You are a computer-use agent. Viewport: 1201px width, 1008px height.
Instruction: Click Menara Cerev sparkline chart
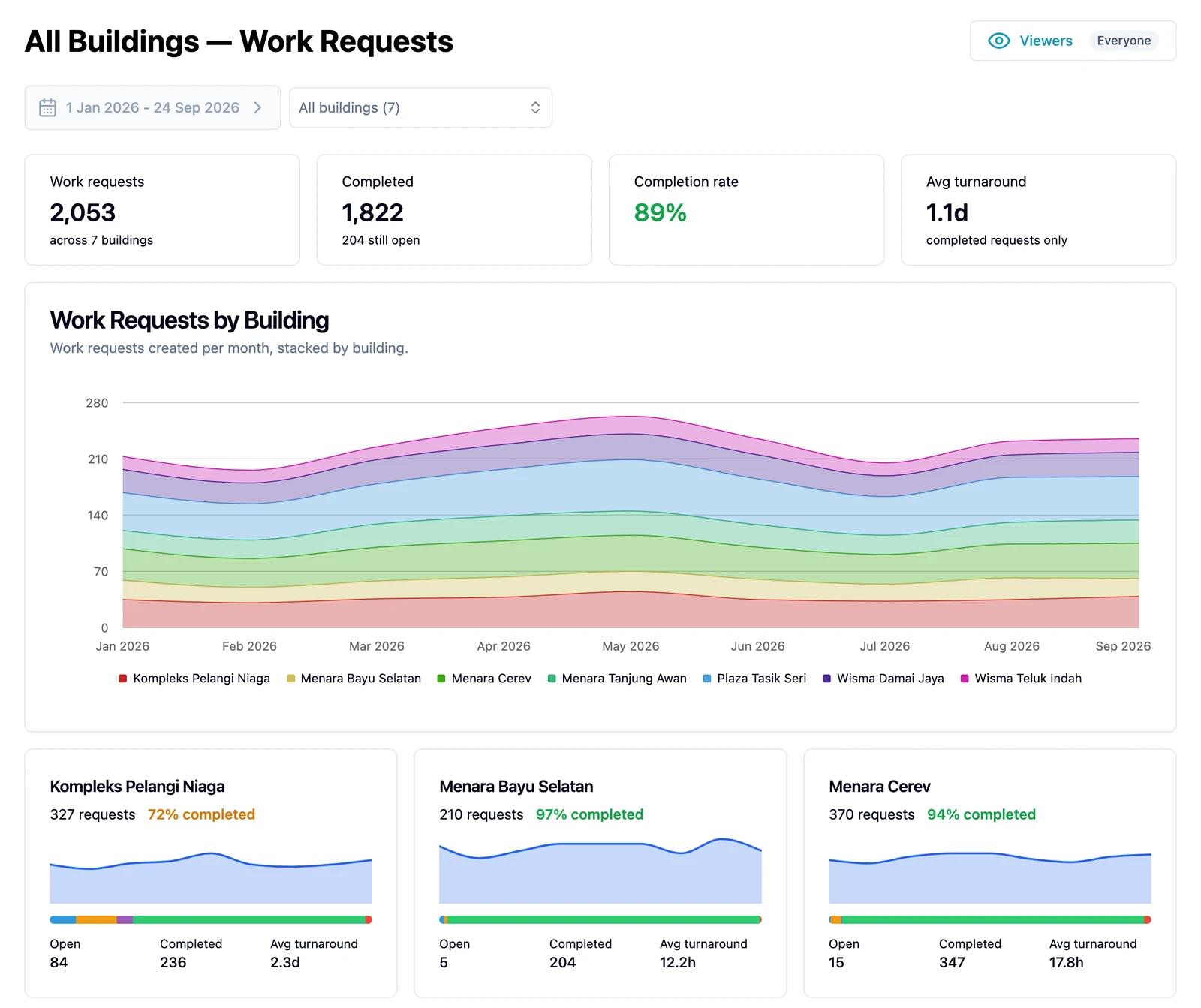(990, 877)
